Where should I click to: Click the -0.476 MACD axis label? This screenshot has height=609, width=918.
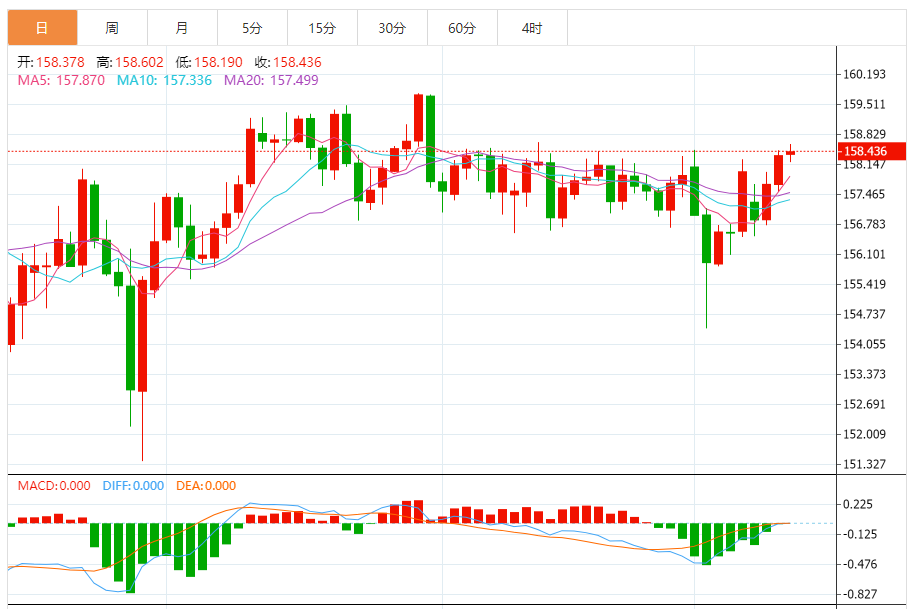click(x=859, y=564)
